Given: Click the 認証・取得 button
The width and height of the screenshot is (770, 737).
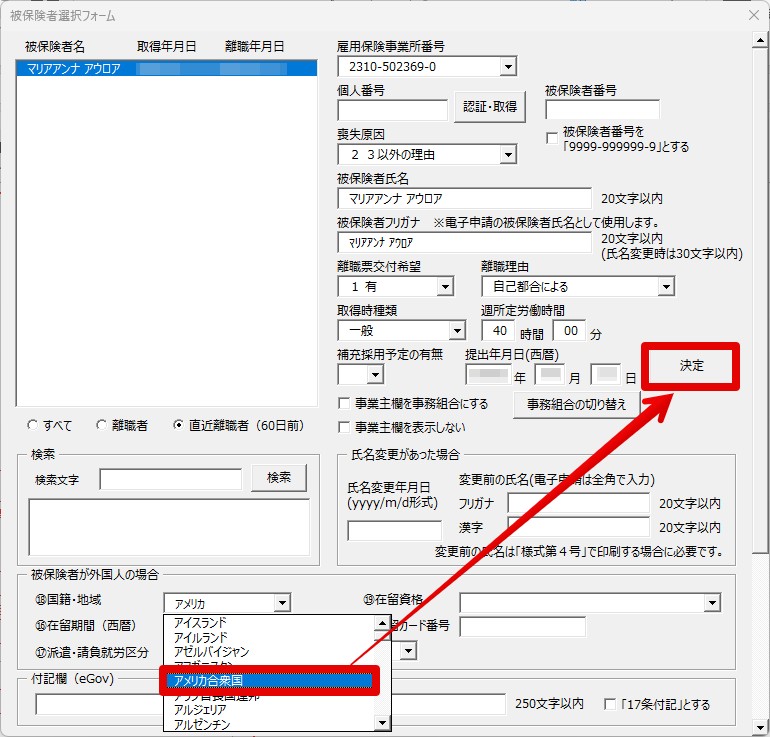Looking at the screenshot, I should 490,107.
